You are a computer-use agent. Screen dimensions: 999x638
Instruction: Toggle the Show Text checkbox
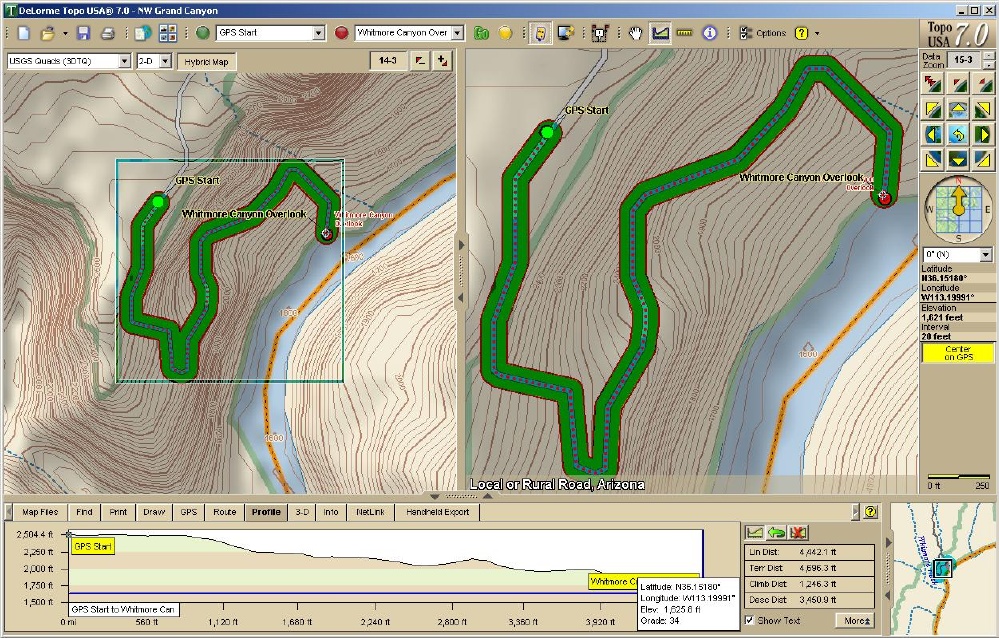751,620
